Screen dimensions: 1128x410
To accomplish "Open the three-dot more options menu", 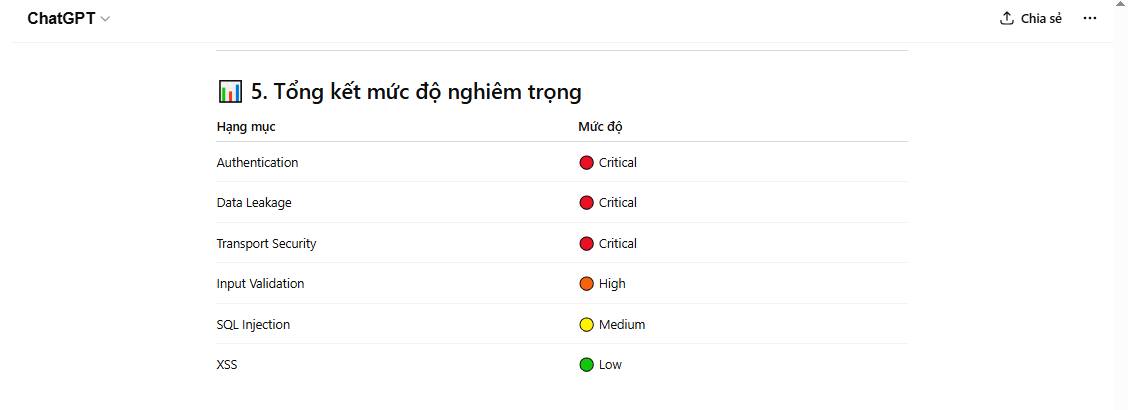I will [x=1090, y=18].
